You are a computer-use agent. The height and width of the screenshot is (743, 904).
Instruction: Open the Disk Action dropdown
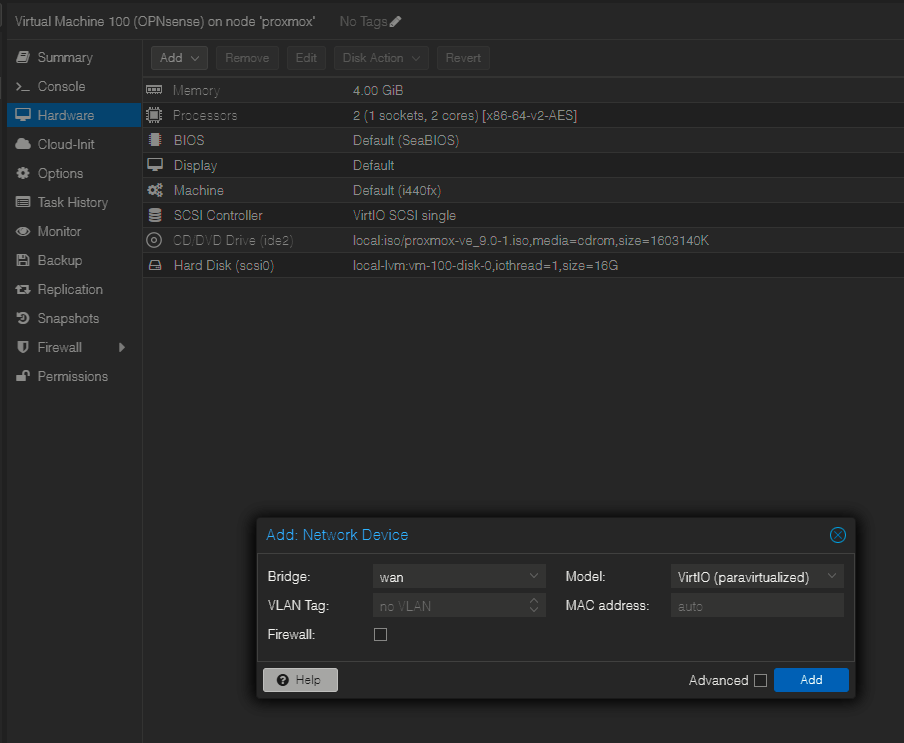click(x=381, y=58)
